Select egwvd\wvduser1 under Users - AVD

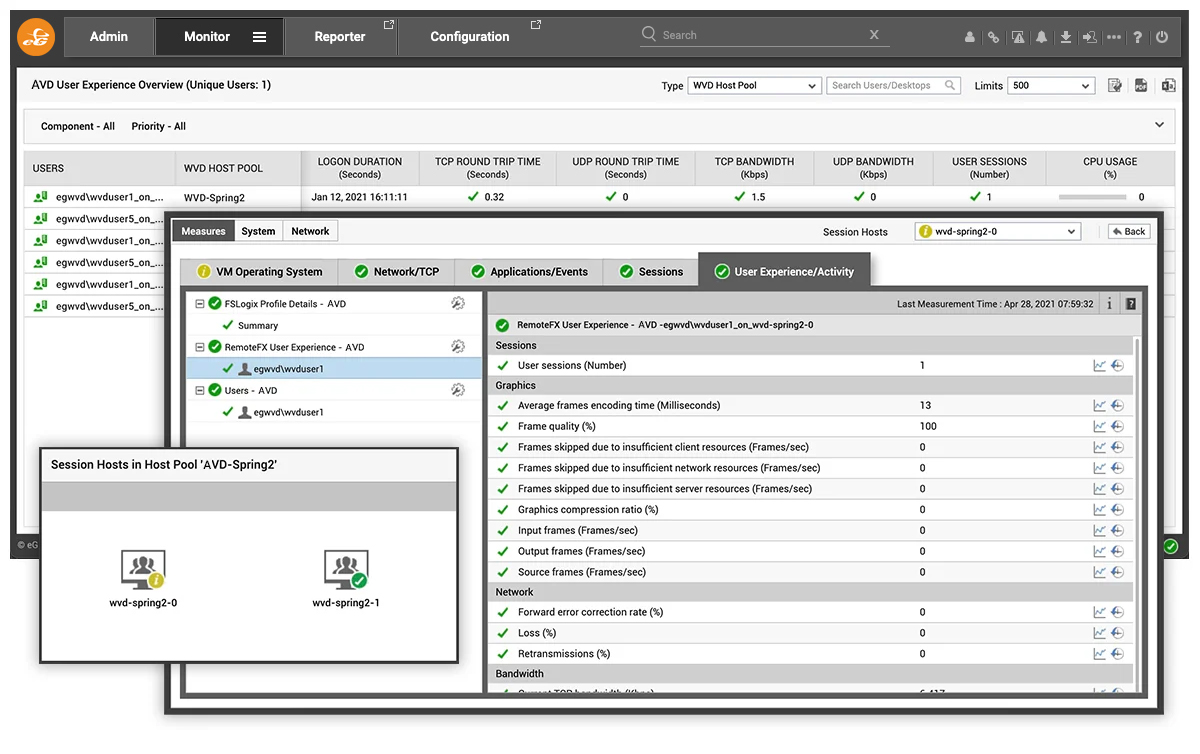coord(288,412)
